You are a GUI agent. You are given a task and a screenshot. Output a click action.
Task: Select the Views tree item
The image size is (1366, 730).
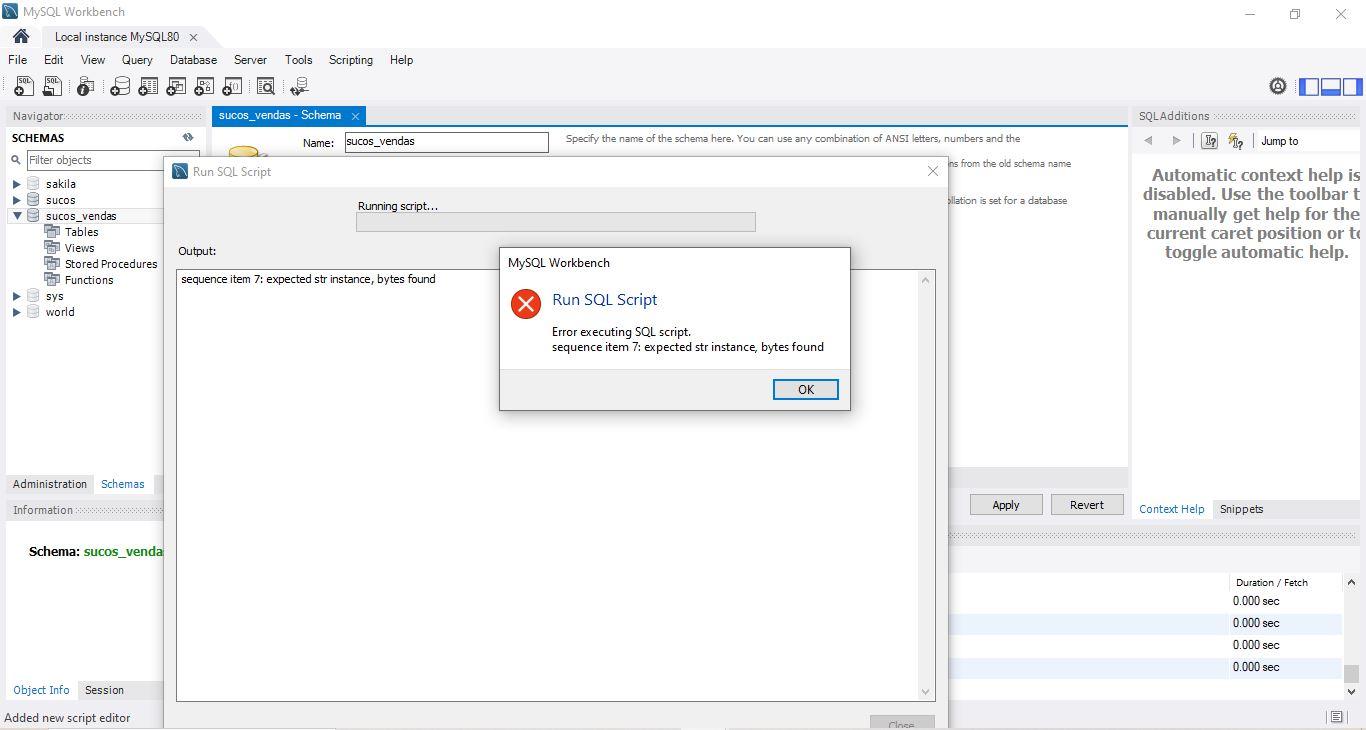pos(79,248)
